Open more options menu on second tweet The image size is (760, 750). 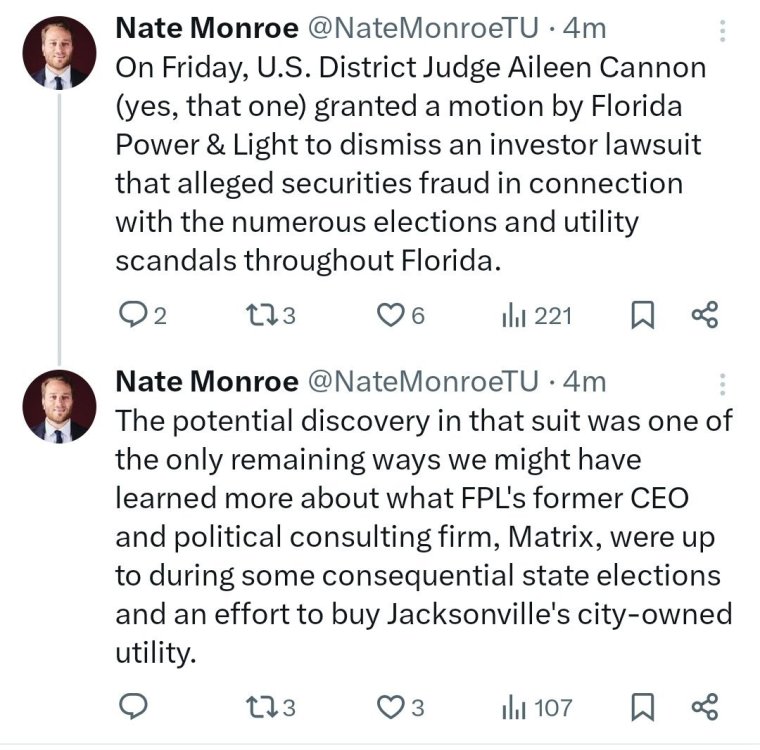coord(722,384)
